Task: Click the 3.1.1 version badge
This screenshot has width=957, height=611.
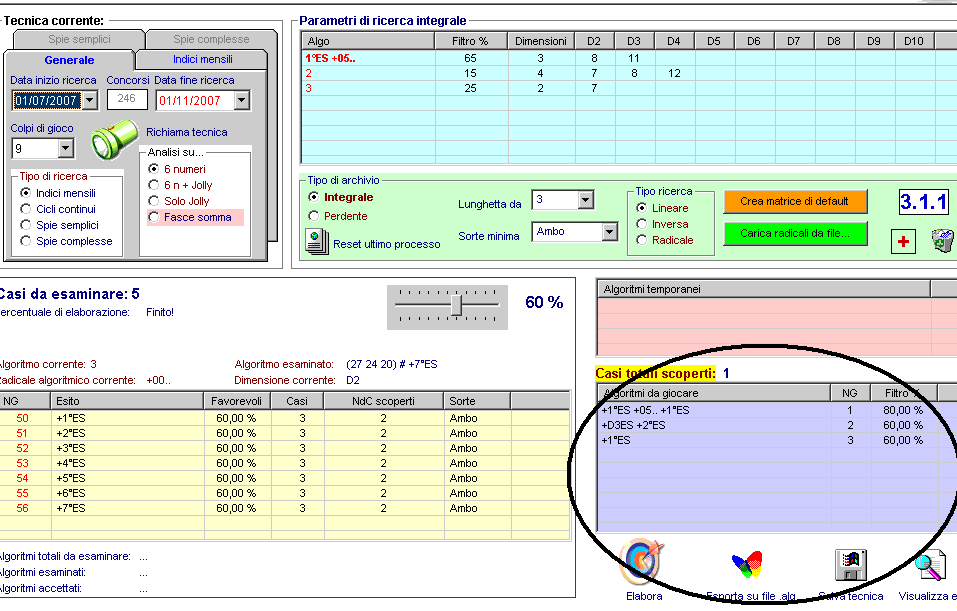Action: [x=923, y=201]
